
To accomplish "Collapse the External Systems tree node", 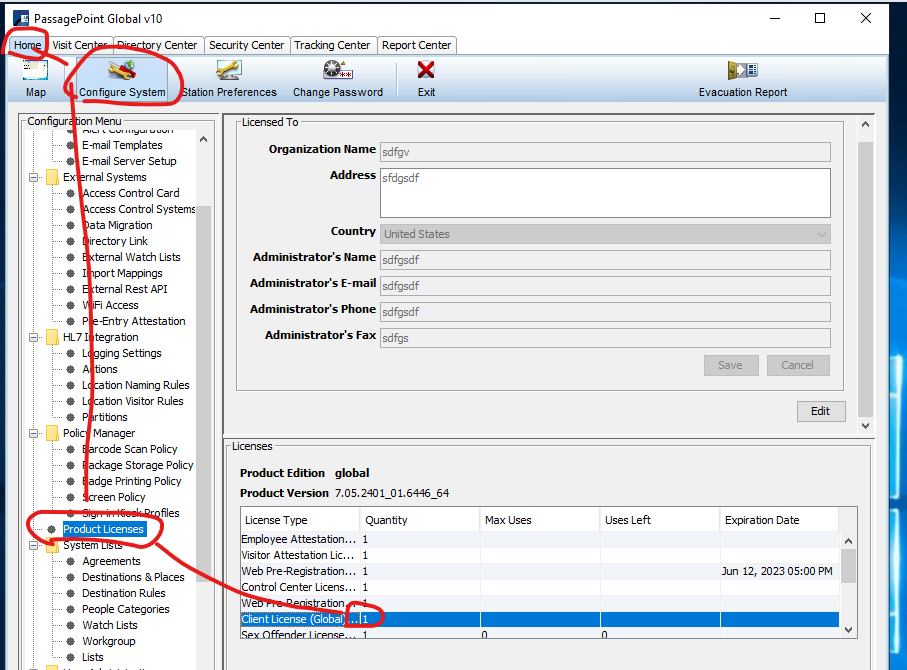I will click(x=34, y=177).
